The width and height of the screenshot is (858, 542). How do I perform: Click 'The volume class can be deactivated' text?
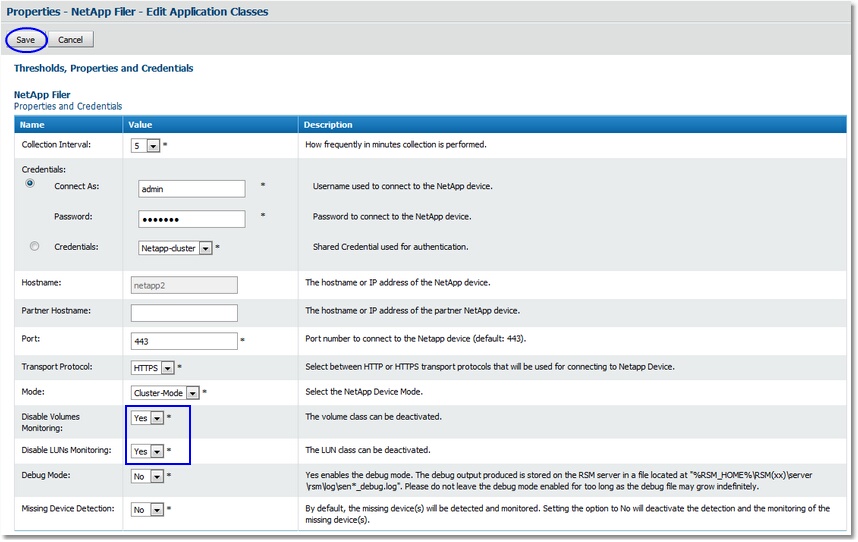click(373, 416)
